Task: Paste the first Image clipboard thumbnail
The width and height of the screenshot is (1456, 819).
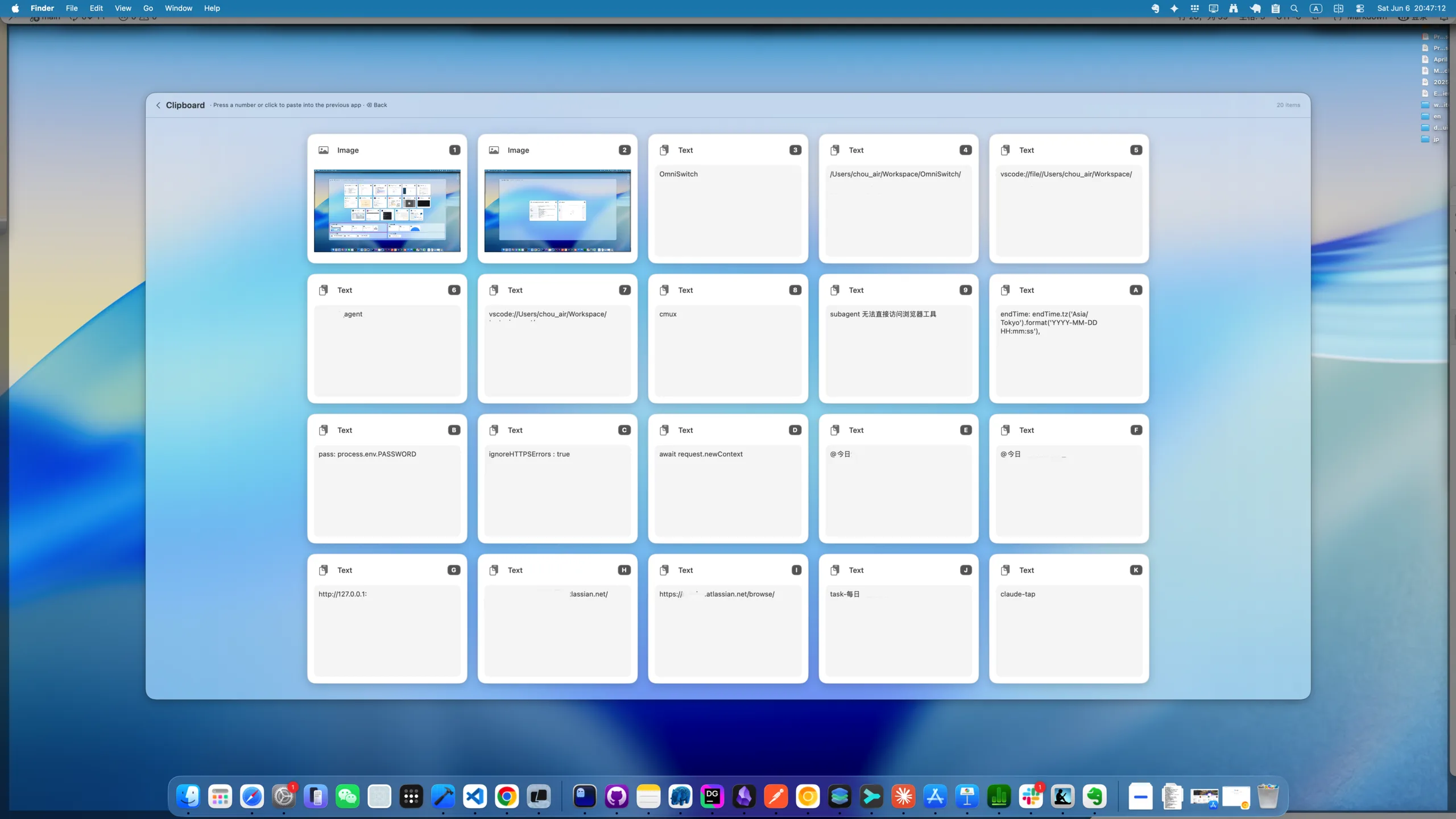Action: (x=387, y=210)
